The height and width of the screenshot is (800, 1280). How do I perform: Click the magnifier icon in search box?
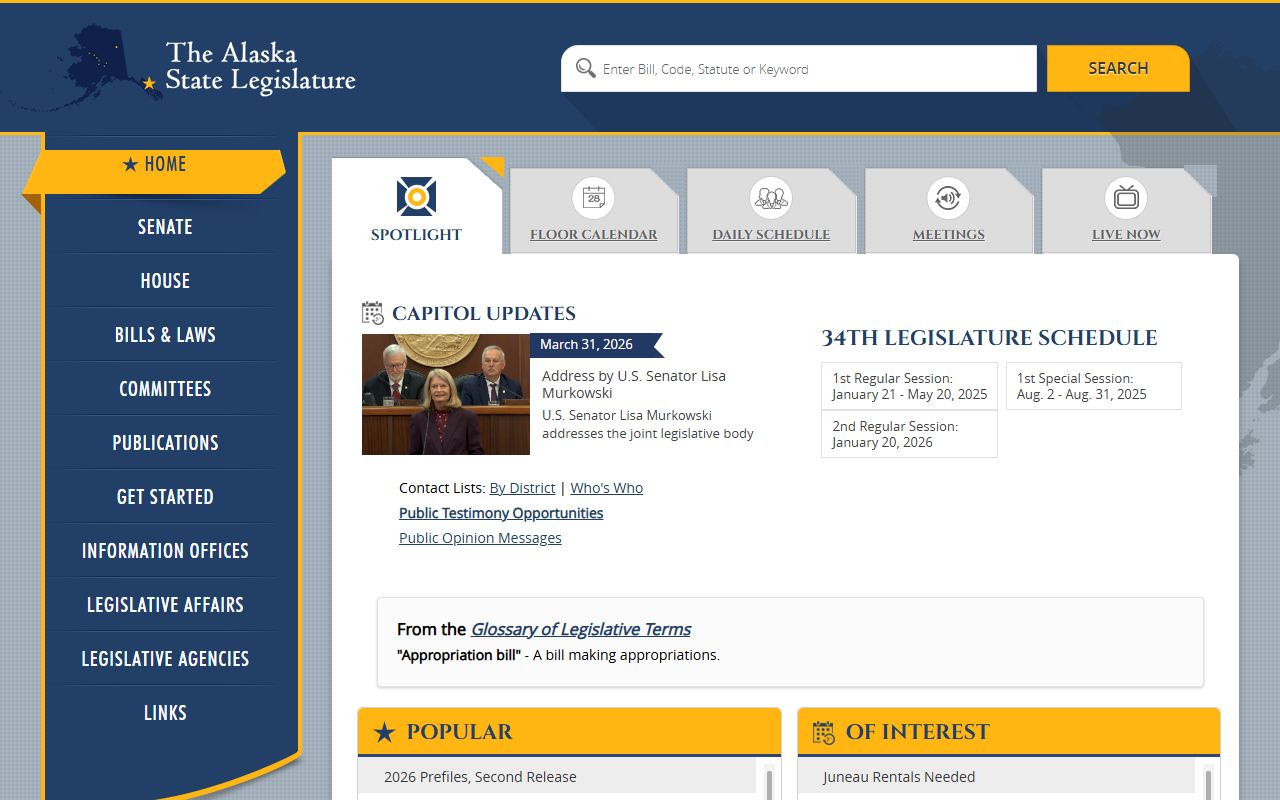coord(586,69)
